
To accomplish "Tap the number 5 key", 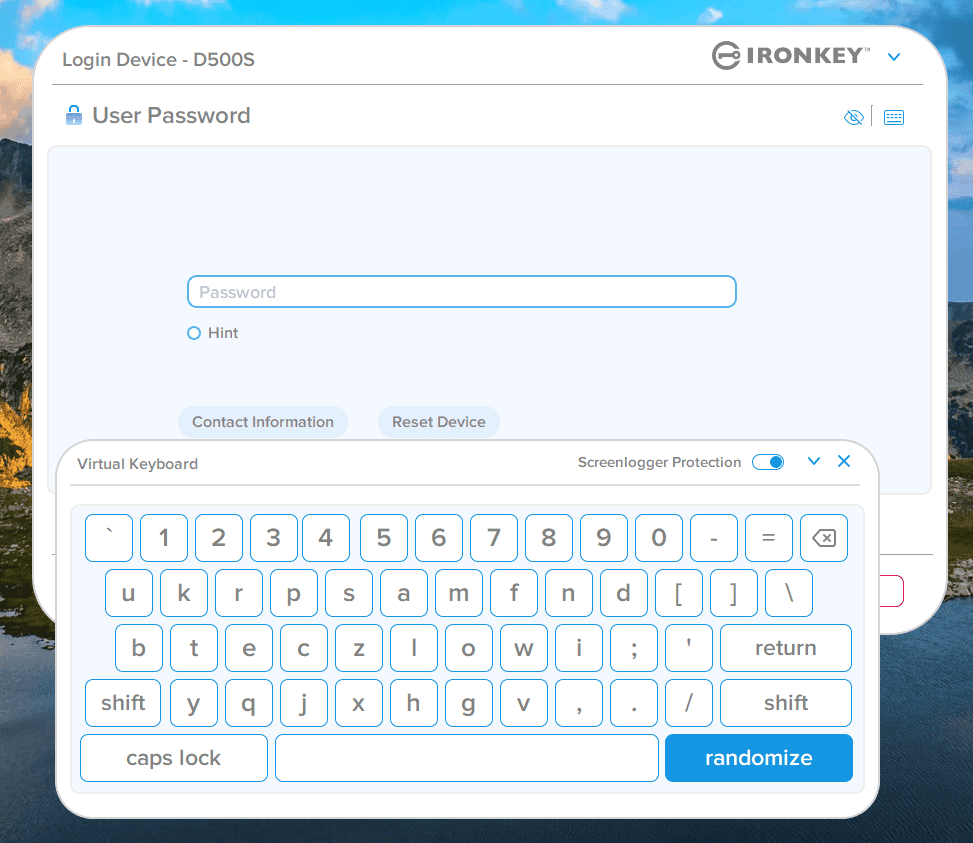I will pos(383,538).
